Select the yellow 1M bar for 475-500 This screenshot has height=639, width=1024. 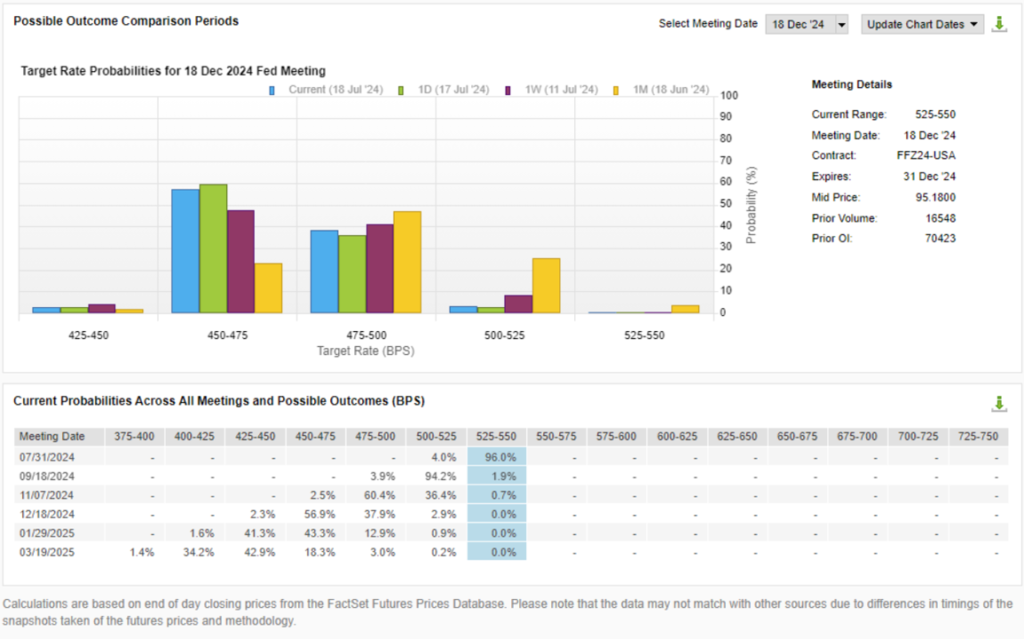point(408,262)
